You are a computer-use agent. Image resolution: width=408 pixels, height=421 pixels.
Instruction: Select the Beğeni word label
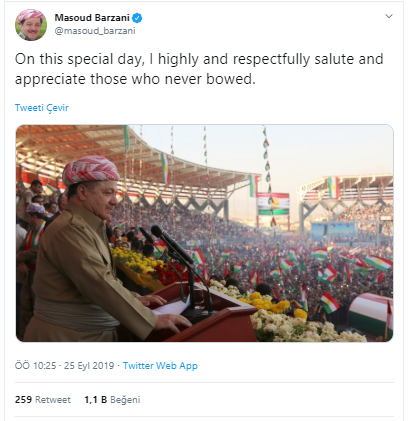pos(125,400)
